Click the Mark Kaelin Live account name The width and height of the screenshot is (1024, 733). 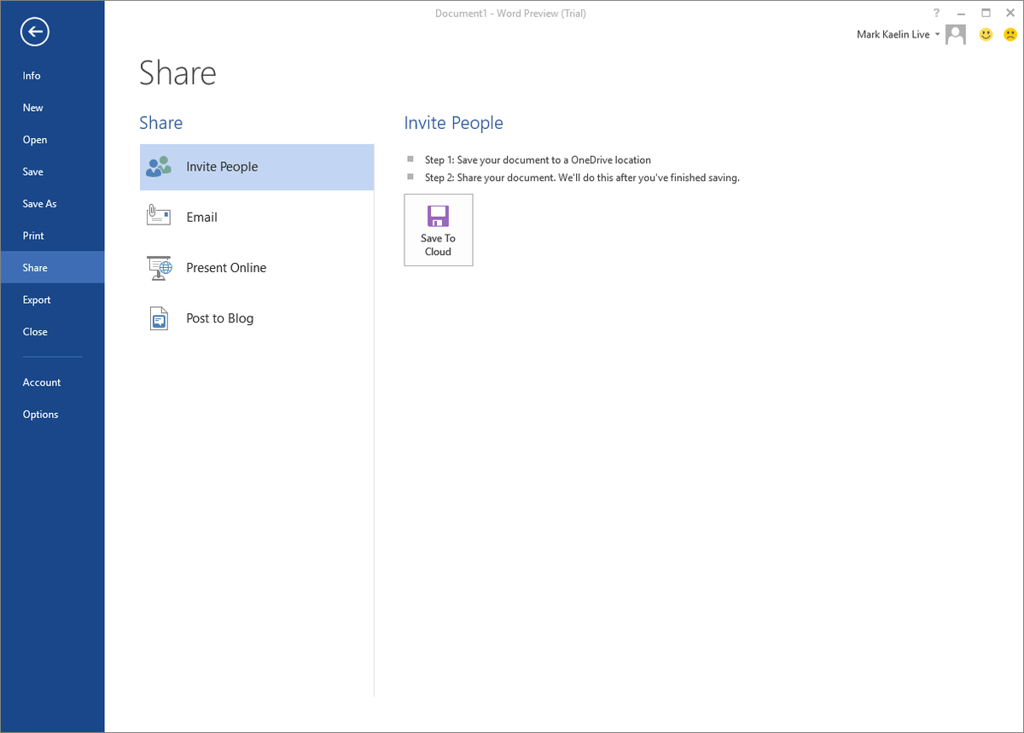click(x=893, y=35)
